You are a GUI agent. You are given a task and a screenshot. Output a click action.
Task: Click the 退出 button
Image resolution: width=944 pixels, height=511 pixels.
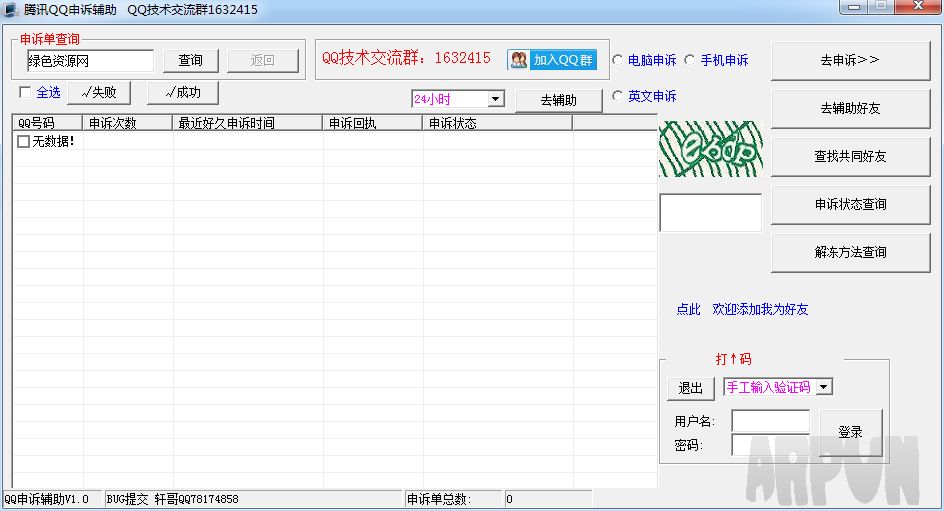pyautogui.click(x=691, y=388)
